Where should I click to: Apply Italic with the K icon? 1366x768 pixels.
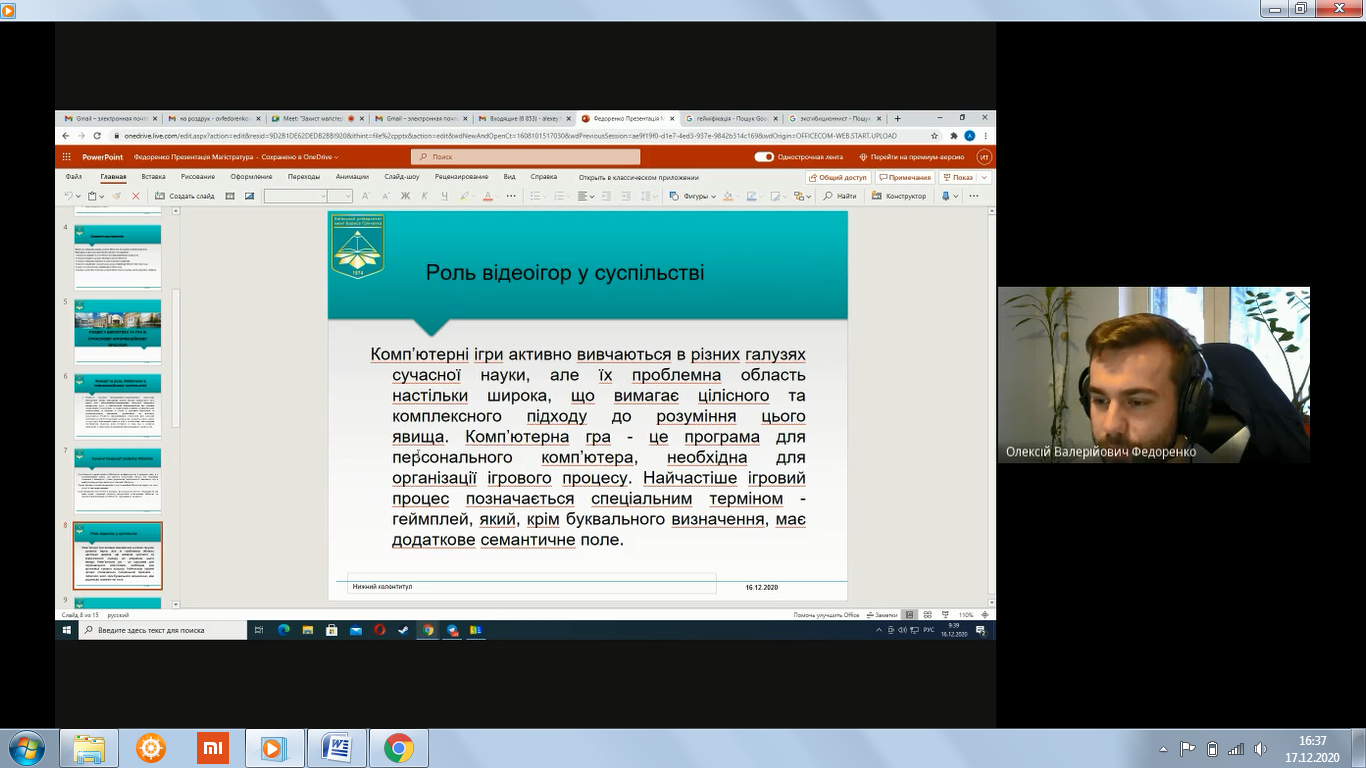tap(424, 196)
